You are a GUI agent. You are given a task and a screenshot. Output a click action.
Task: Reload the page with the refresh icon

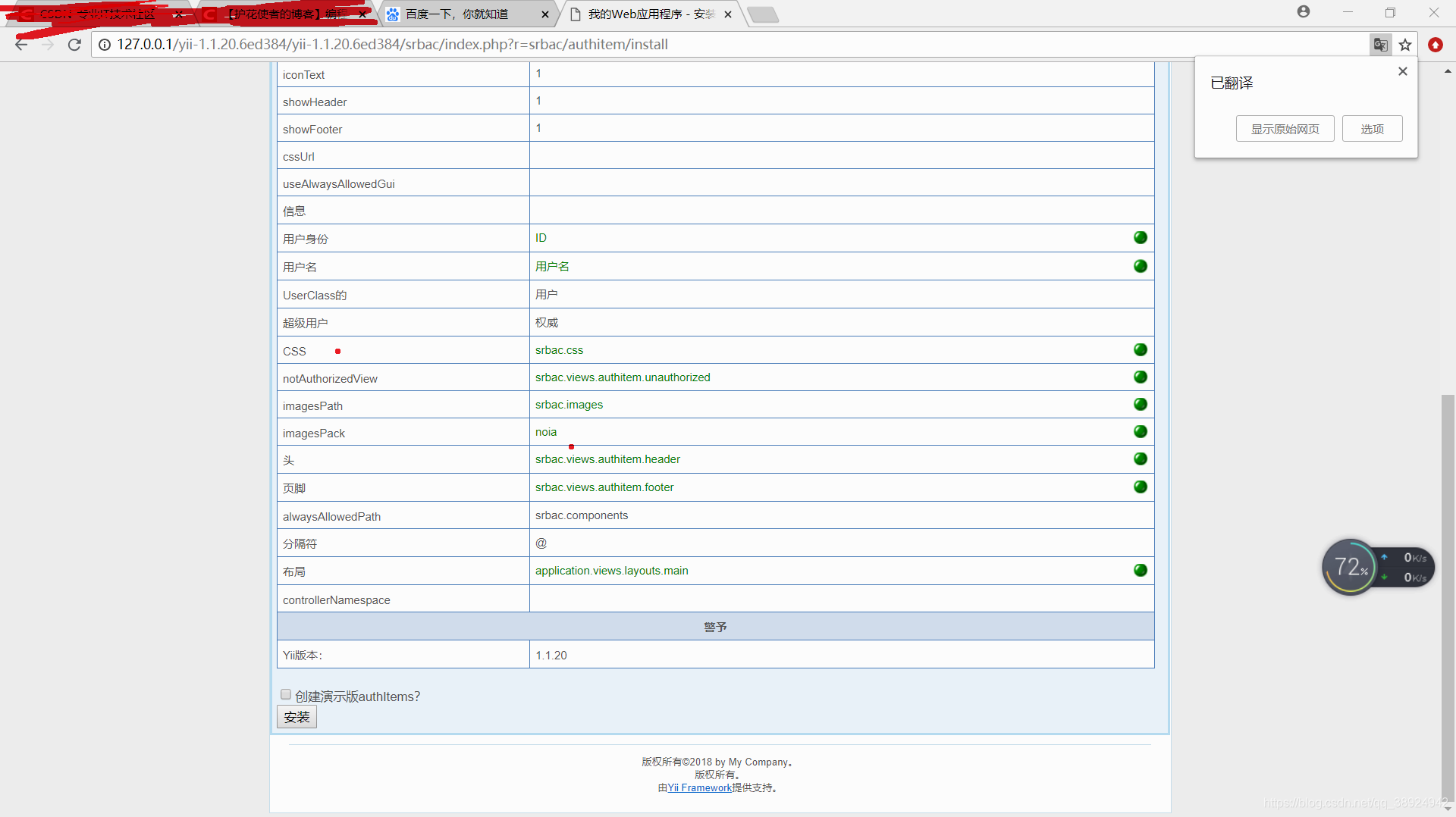click(74, 45)
